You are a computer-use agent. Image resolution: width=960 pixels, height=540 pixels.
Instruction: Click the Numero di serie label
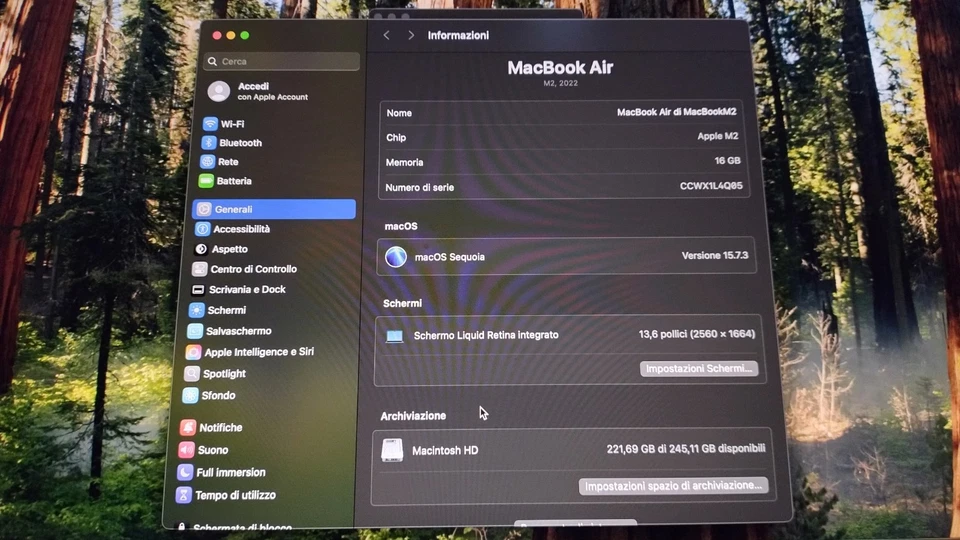(x=419, y=187)
